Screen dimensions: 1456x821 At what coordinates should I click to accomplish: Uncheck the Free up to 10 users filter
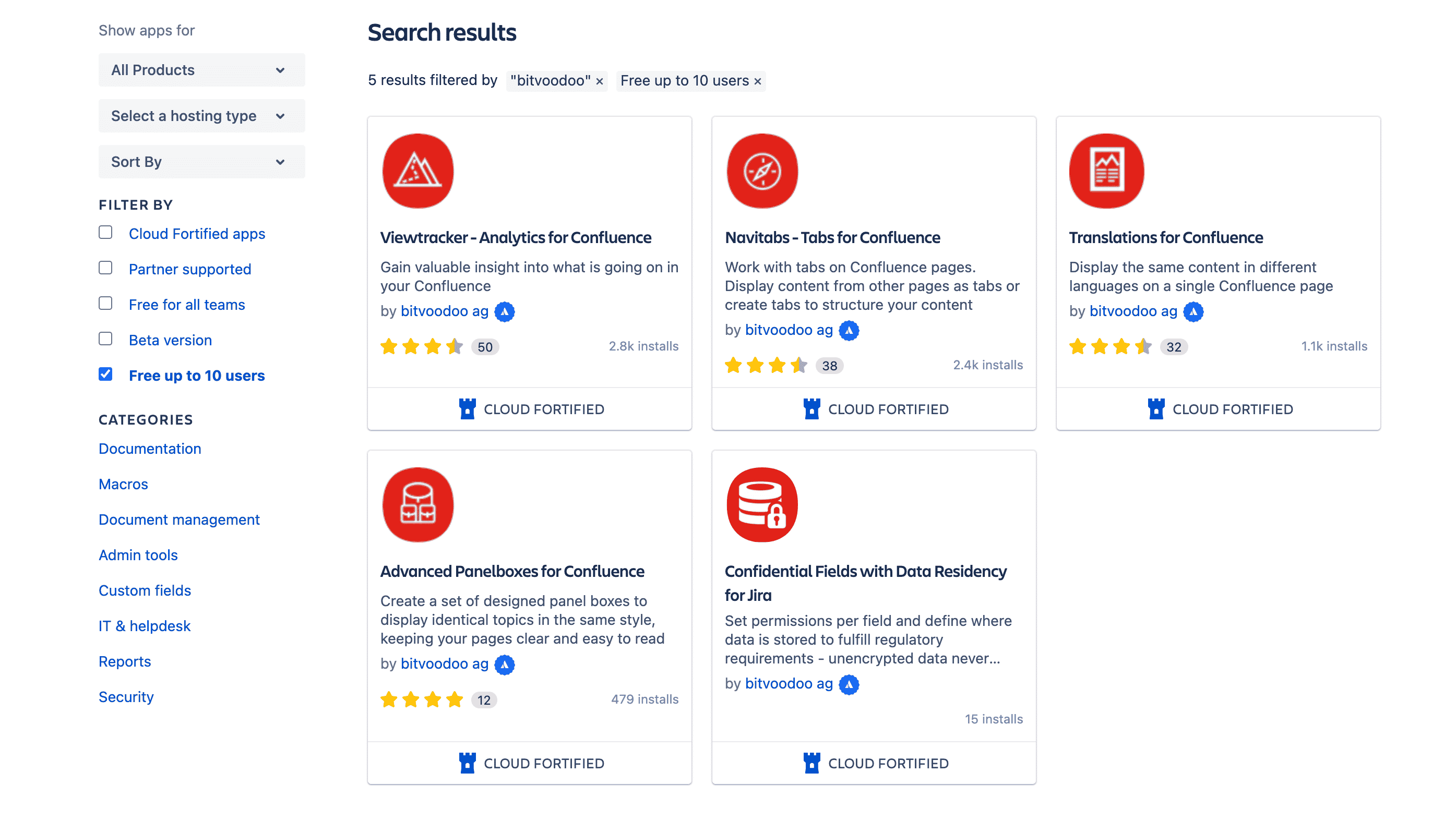click(105, 373)
